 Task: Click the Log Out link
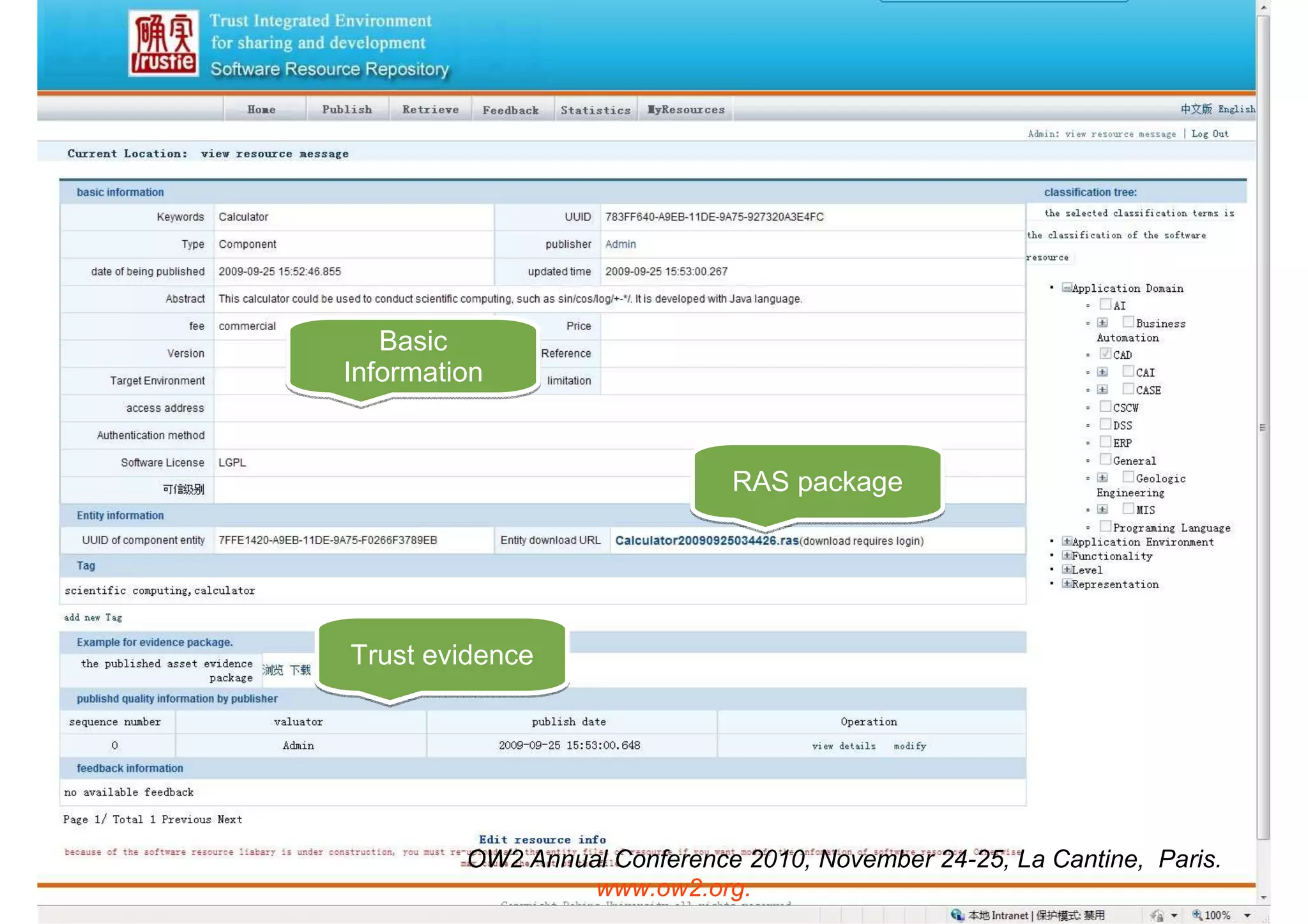pyautogui.click(x=1210, y=133)
